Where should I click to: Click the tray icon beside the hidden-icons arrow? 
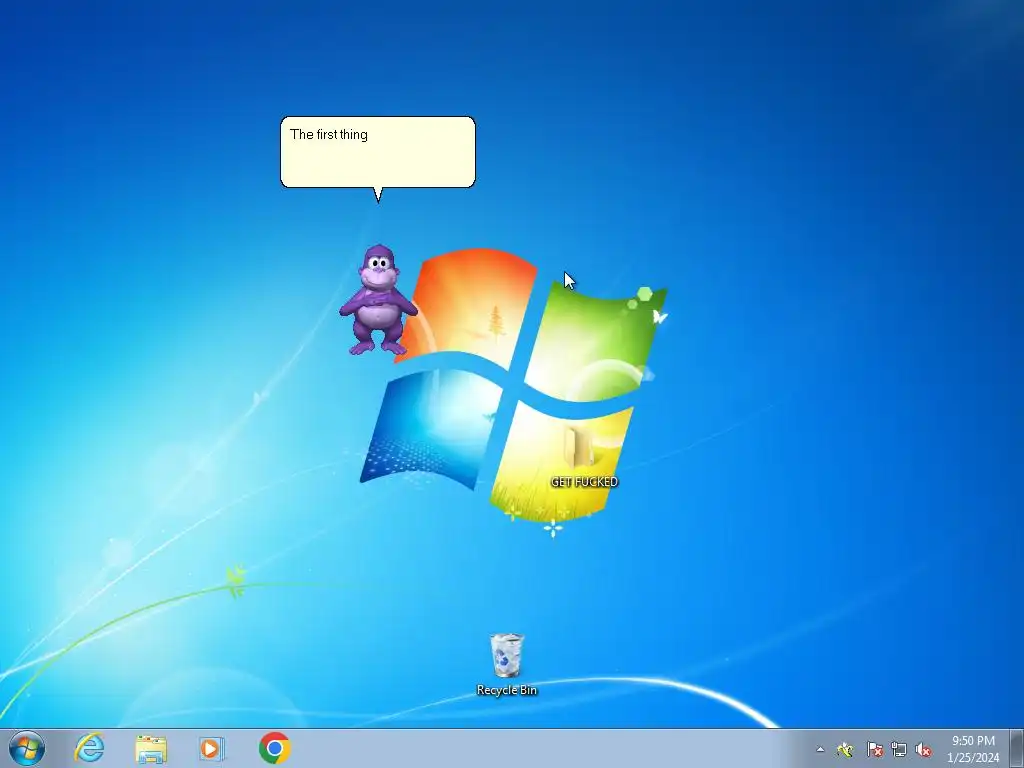pos(844,750)
